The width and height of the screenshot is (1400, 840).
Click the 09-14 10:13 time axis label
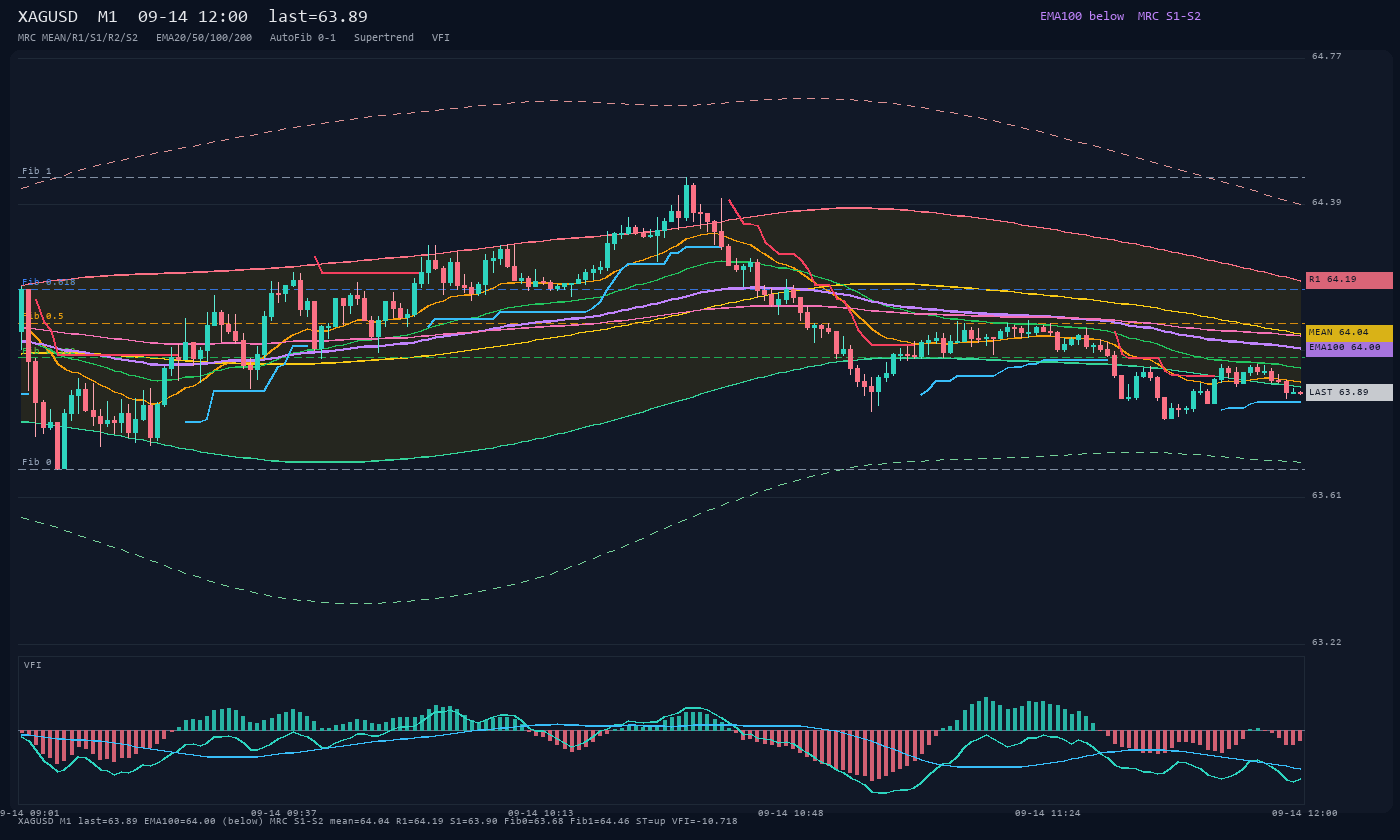541,813
